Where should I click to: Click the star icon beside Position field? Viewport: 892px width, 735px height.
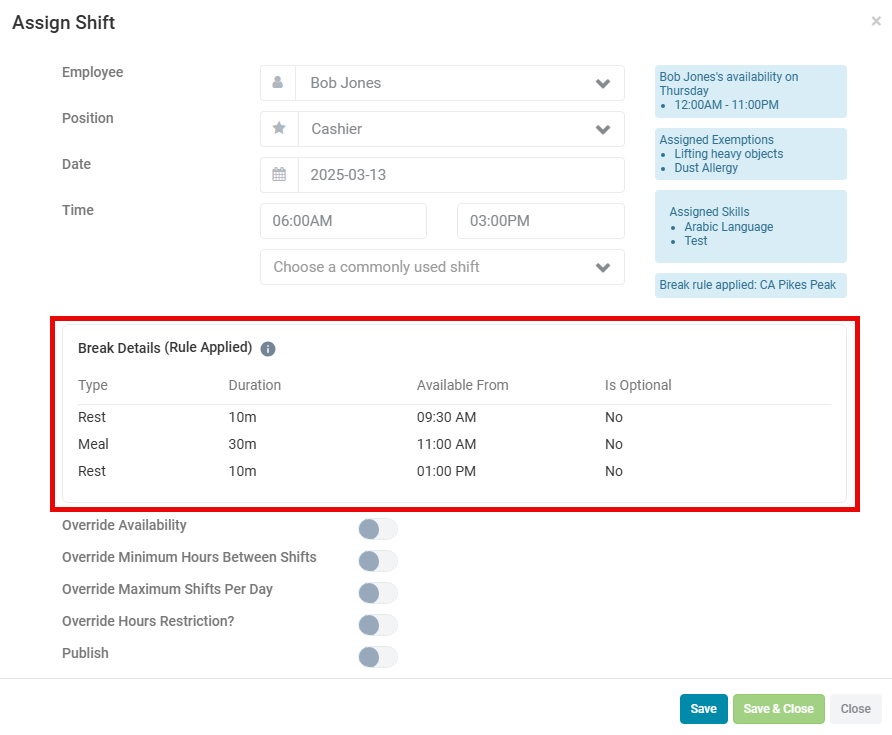tap(278, 129)
